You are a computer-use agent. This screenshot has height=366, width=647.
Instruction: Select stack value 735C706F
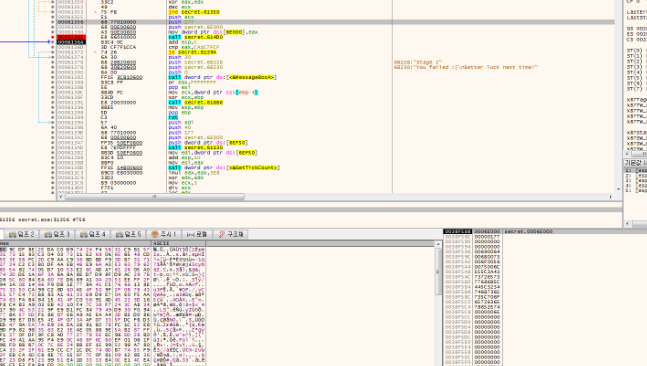click(487, 297)
